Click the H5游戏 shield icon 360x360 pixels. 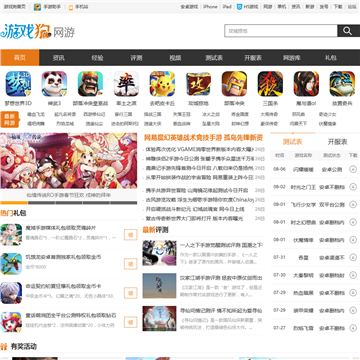pyautogui.click(x=239, y=7)
